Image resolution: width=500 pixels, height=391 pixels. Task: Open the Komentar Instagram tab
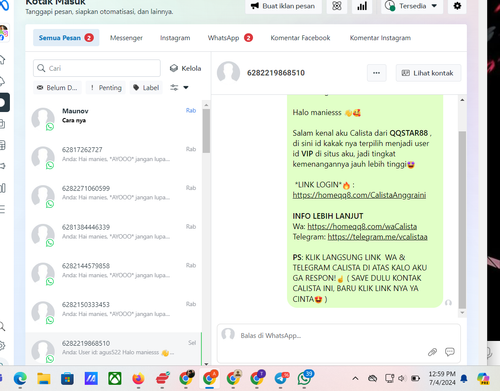pos(380,38)
